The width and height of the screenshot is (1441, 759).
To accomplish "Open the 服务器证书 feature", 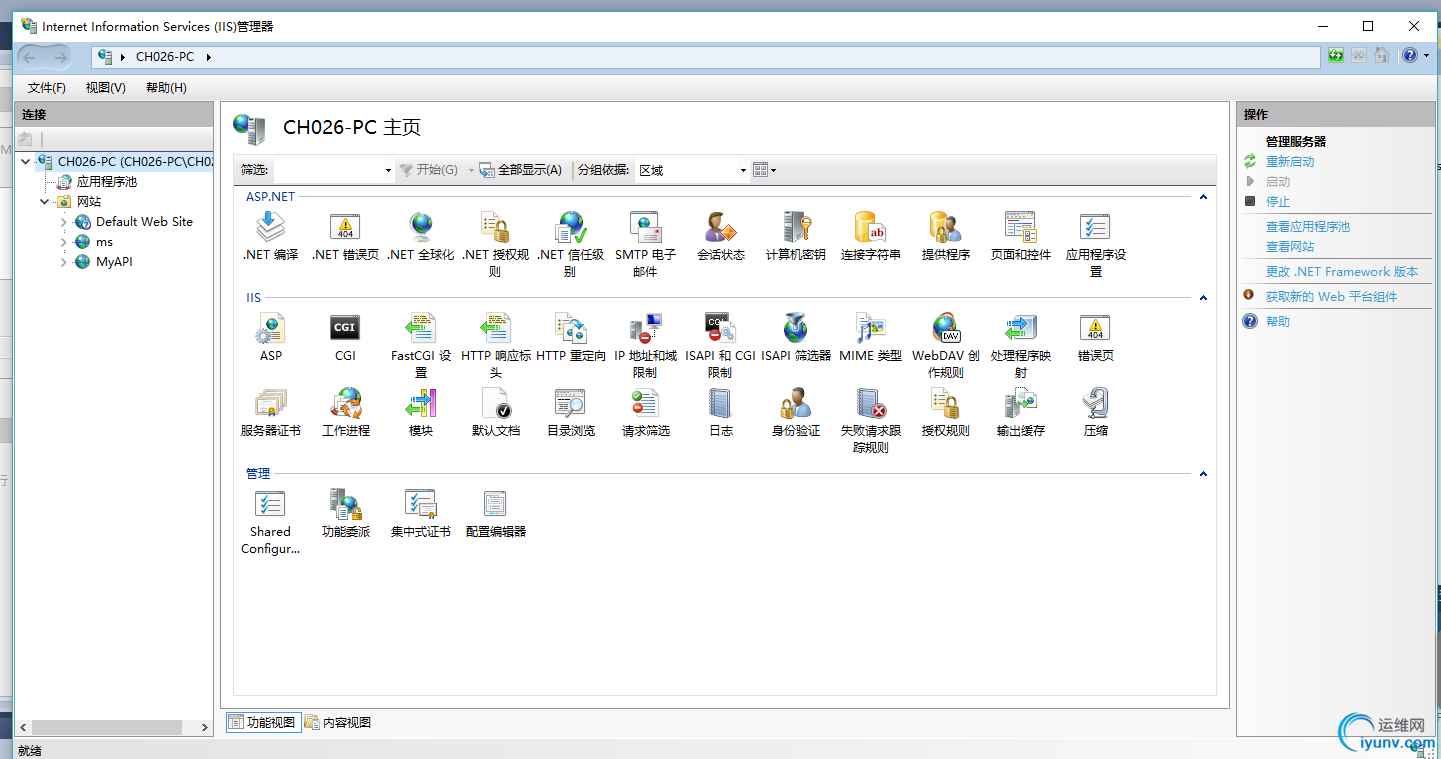I will click(270, 412).
